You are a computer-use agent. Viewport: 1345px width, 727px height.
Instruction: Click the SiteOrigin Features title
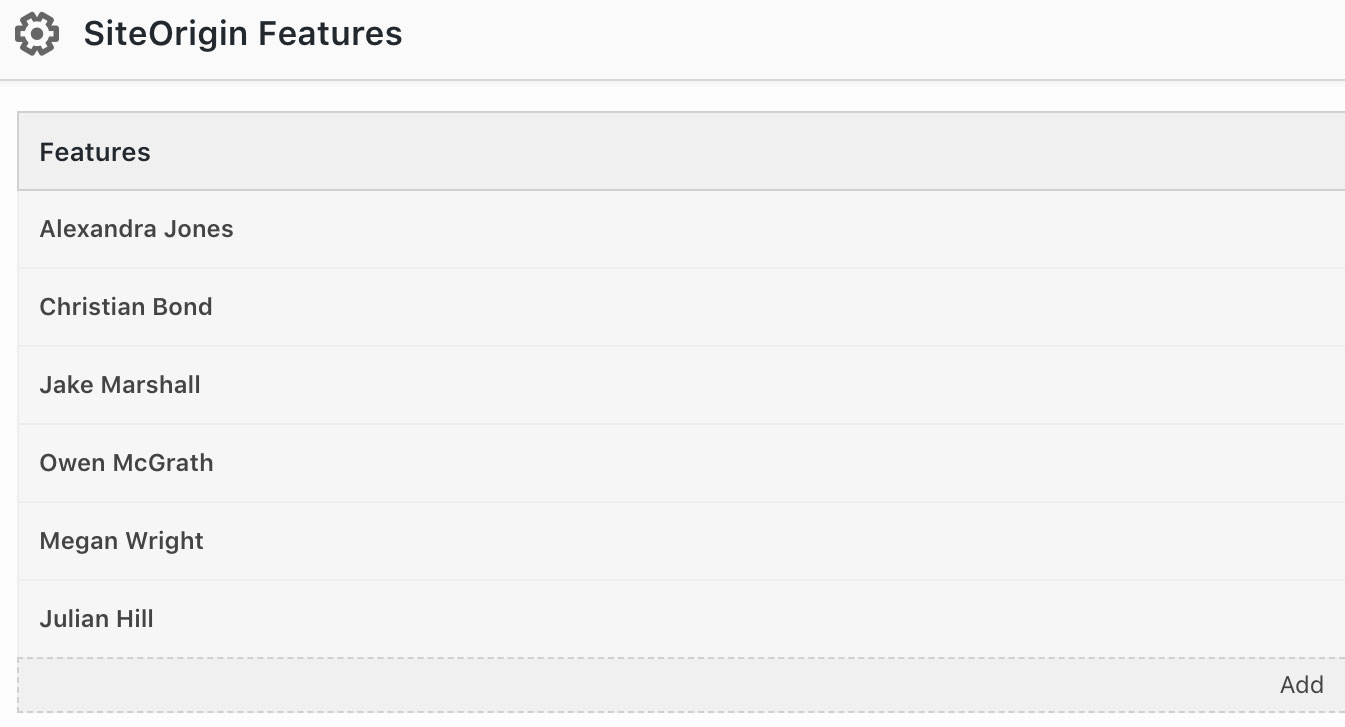pyautogui.click(x=243, y=33)
